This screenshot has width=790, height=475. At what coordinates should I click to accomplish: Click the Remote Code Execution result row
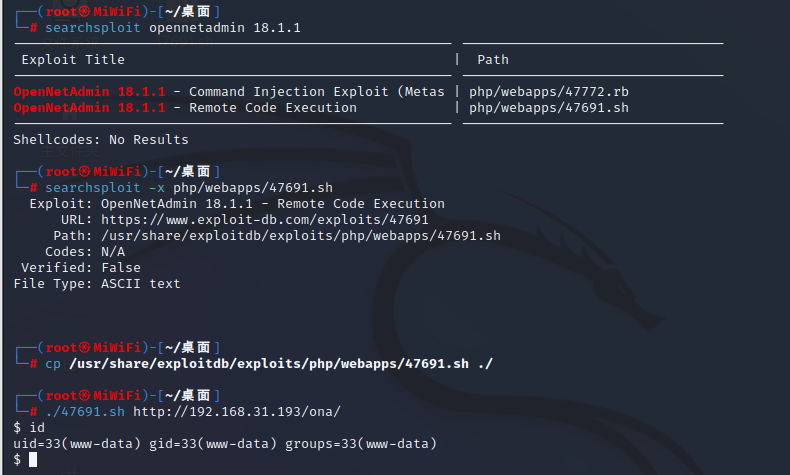[185, 108]
